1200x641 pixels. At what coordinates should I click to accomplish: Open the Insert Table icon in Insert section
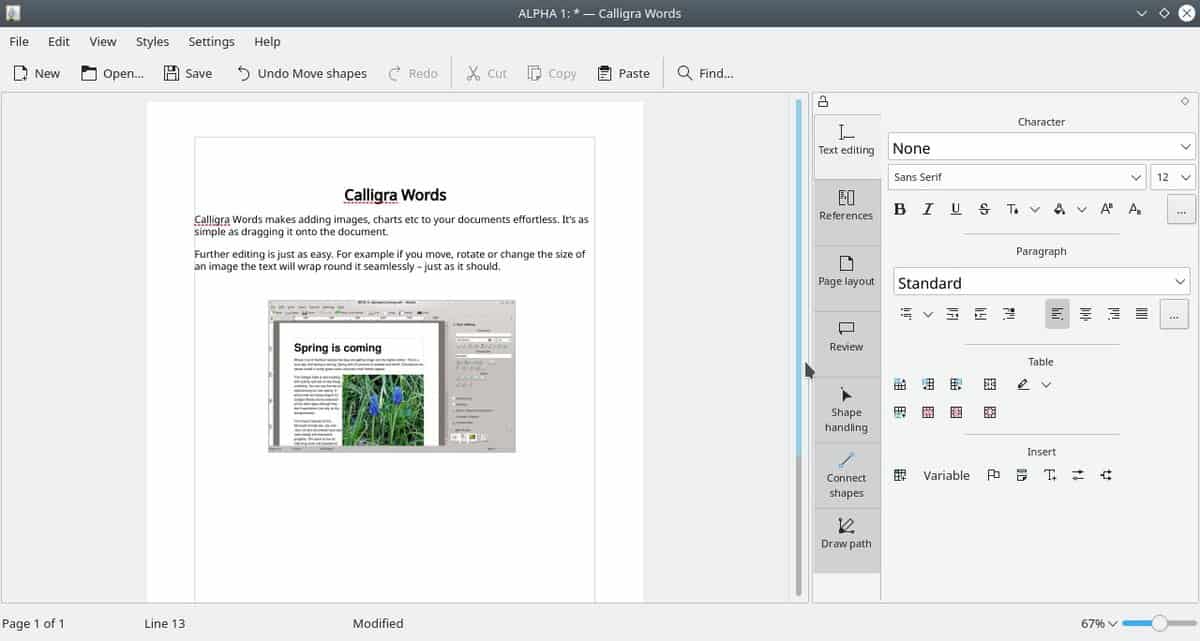899,475
